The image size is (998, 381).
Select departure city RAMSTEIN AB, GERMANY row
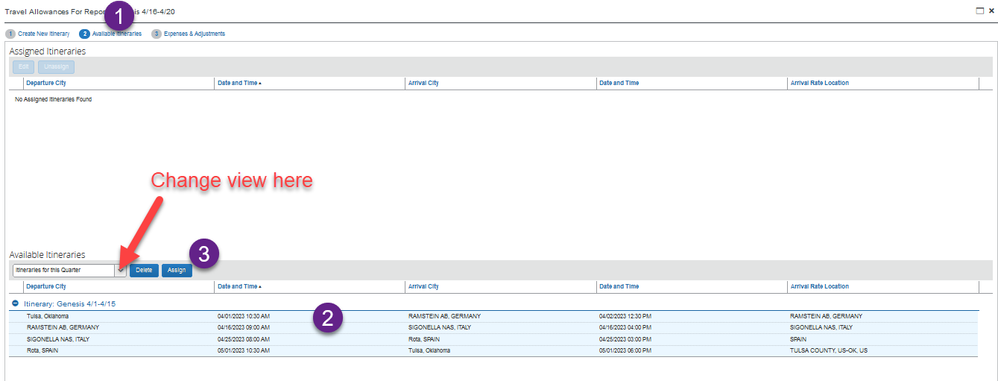[x=63, y=328]
